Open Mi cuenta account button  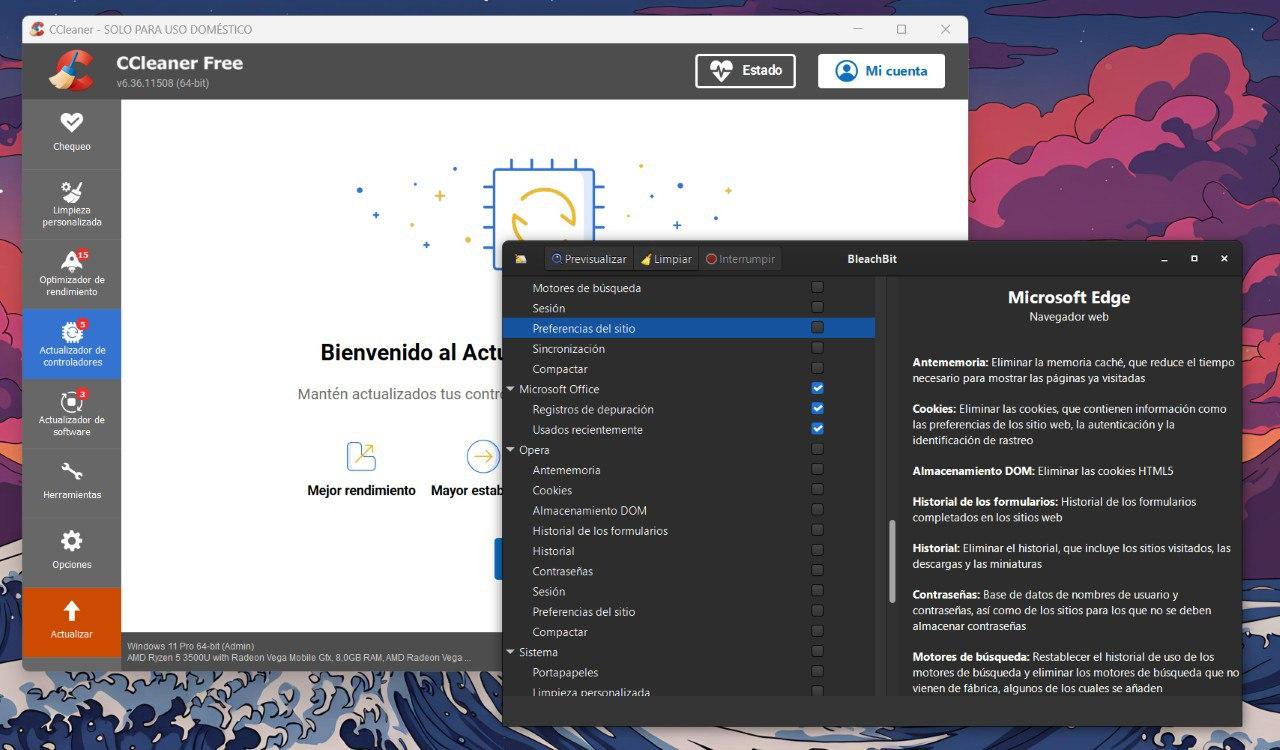click(x=881, y=71)
